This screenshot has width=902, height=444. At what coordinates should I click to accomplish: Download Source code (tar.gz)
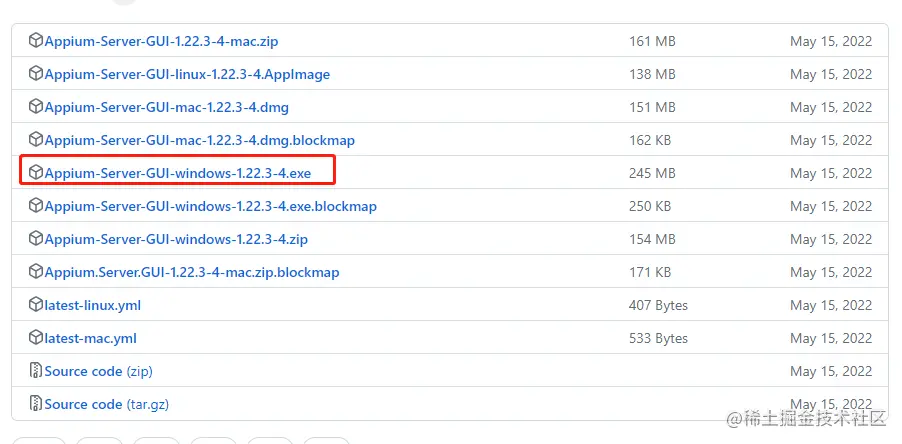point(107,404)
